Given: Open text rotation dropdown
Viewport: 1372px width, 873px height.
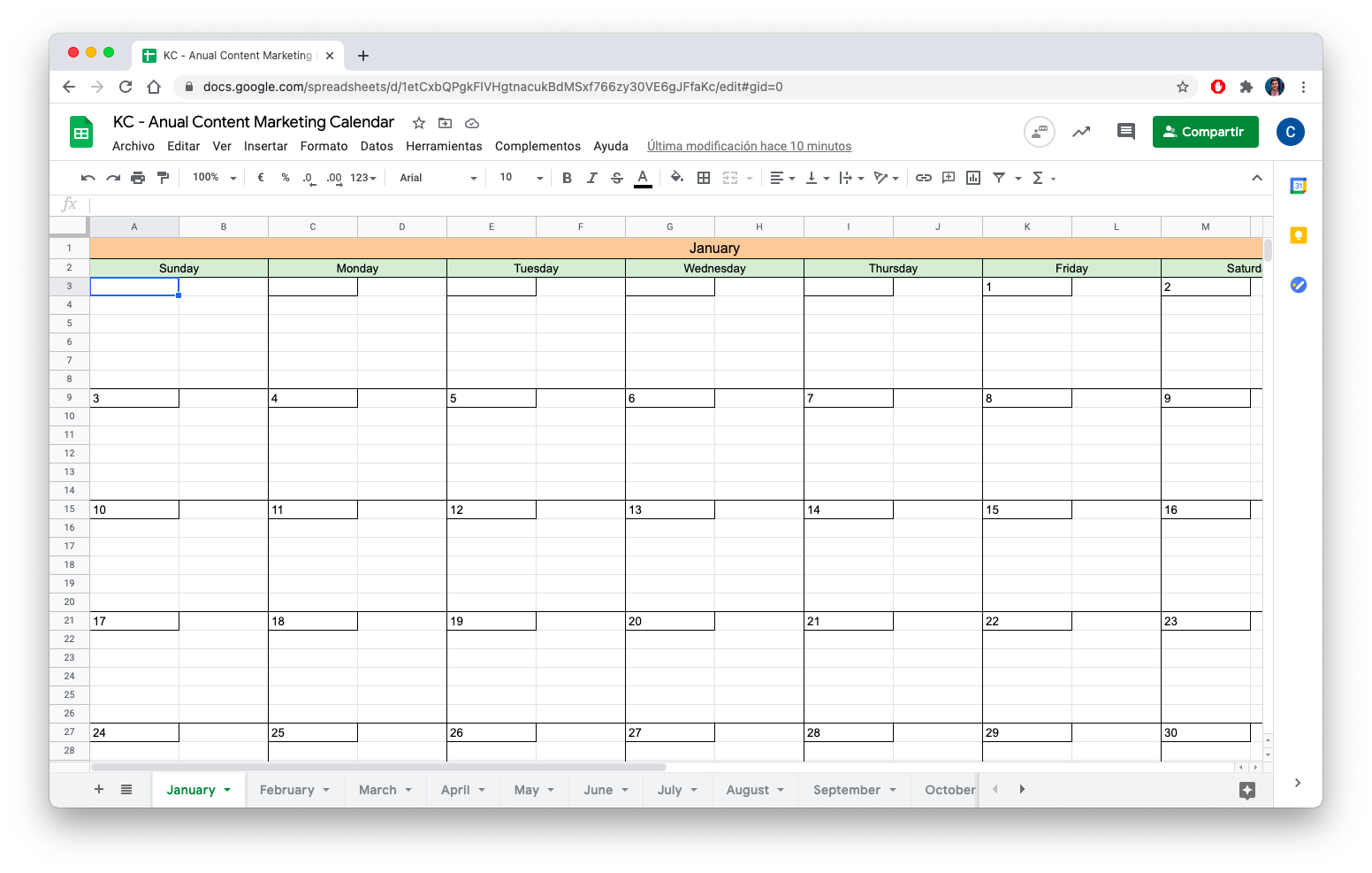Looking at the screenshot, I should [x=886, y=178].
